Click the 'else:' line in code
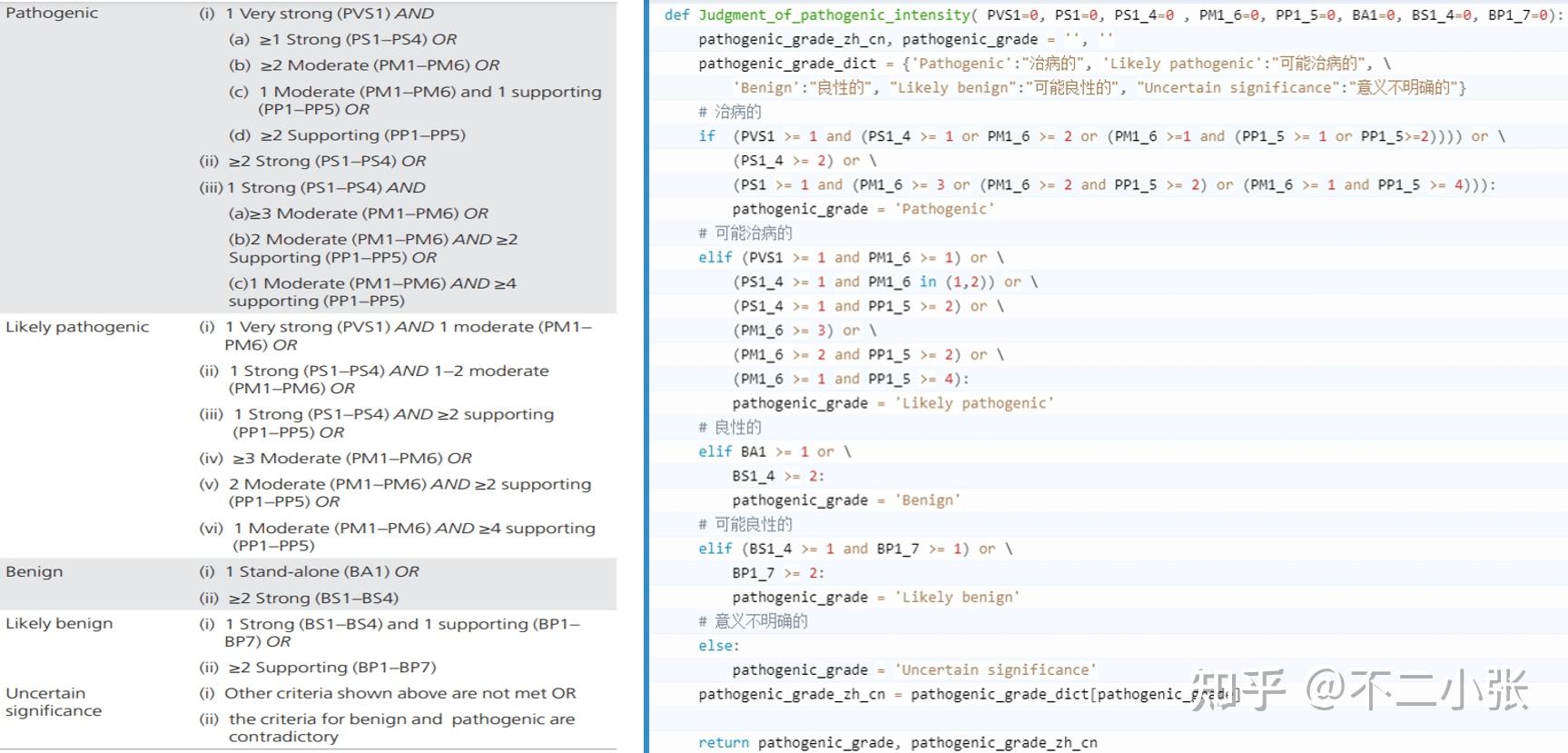This screenshot has height=753, width=1568. (x=719, y=645)
